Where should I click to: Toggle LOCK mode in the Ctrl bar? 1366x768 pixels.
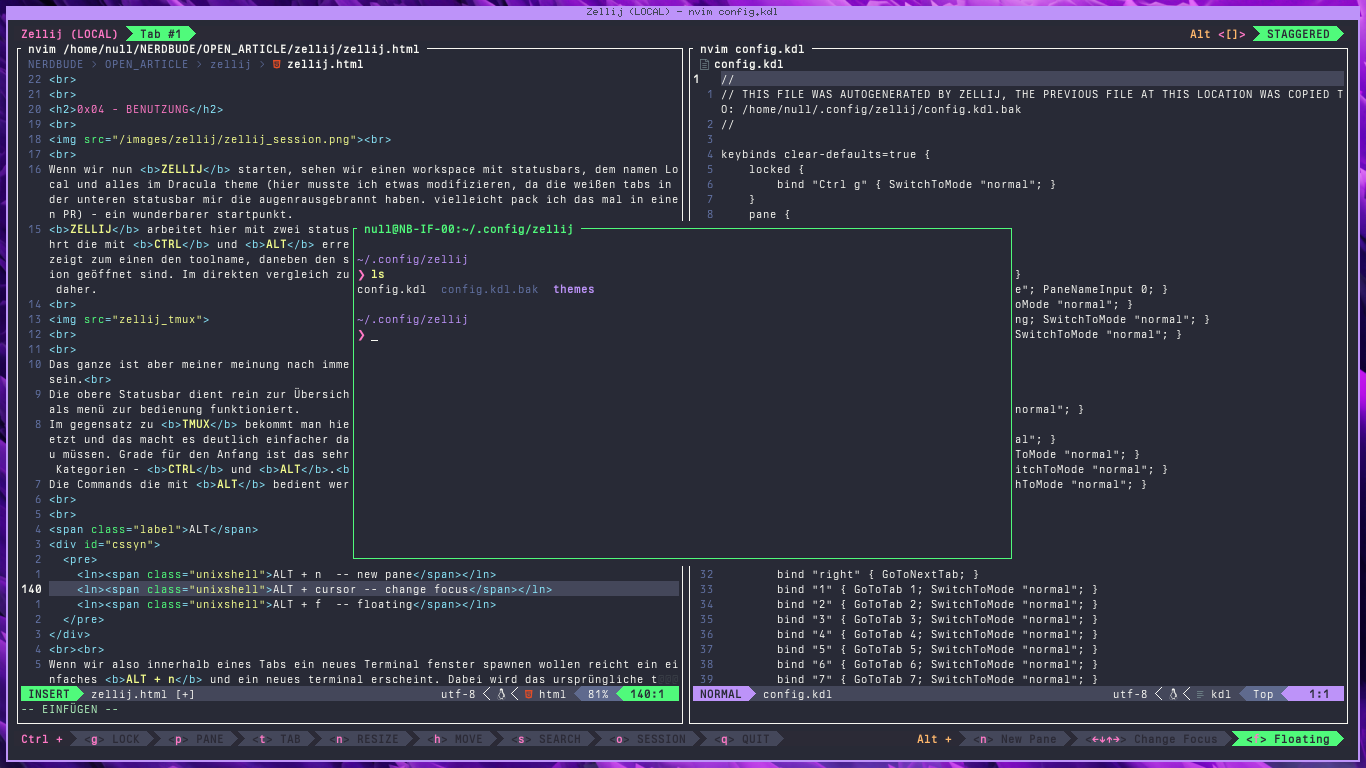coord(112,739)
